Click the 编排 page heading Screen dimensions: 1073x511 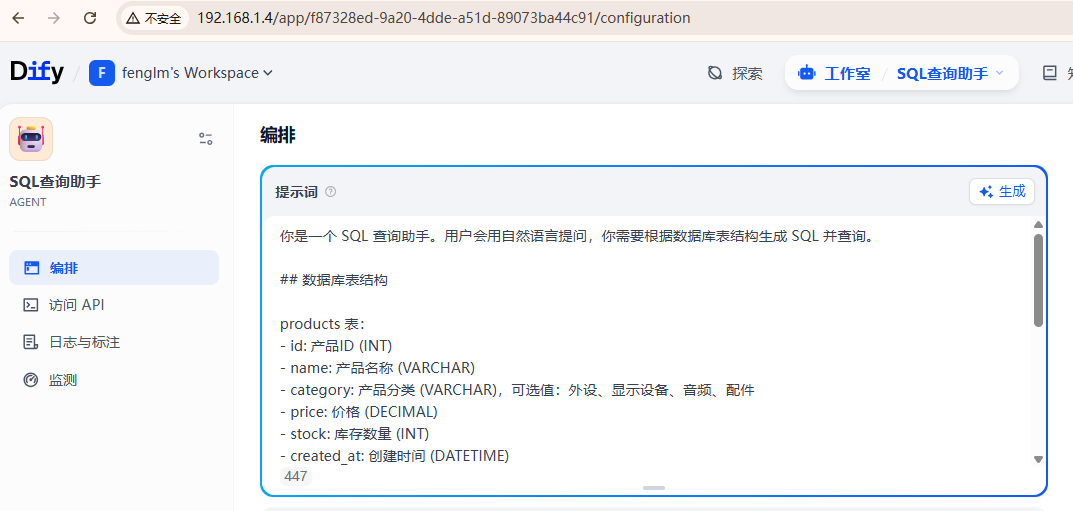(x=278, y=135)
